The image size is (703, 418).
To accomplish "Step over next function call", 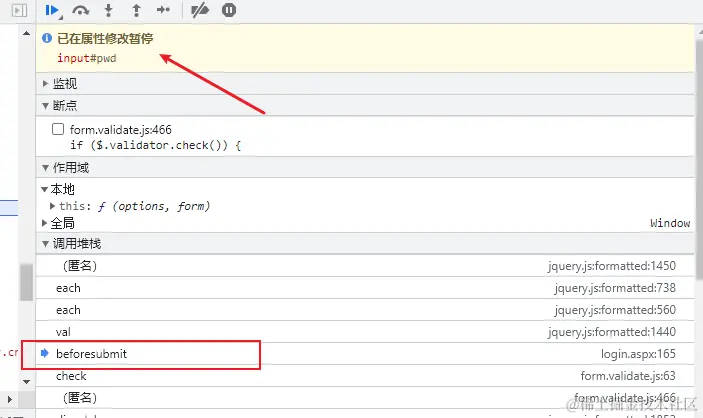I will point(81,10).
